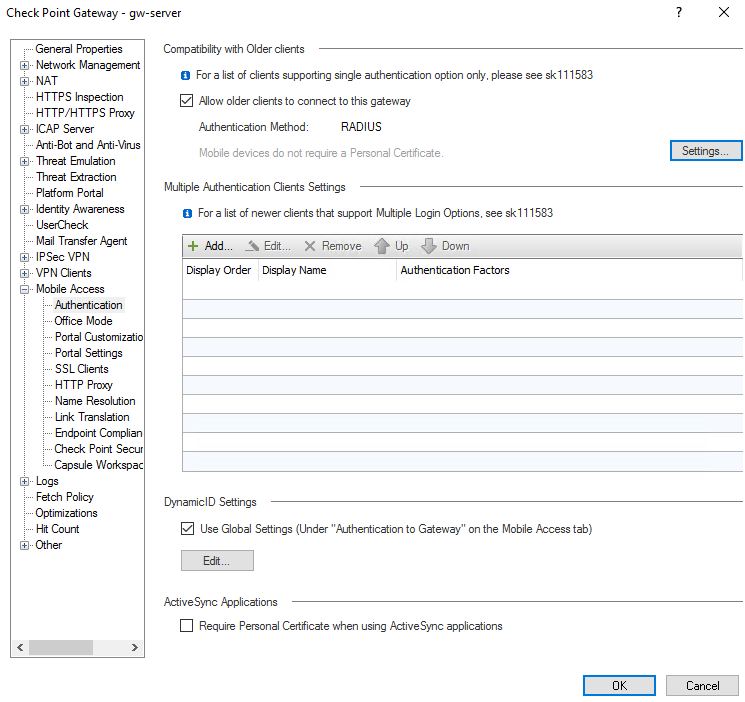Expand the ICAP Server node
Image resolution: width=745 pixels, height=702 pixels.
pos(24,129)
